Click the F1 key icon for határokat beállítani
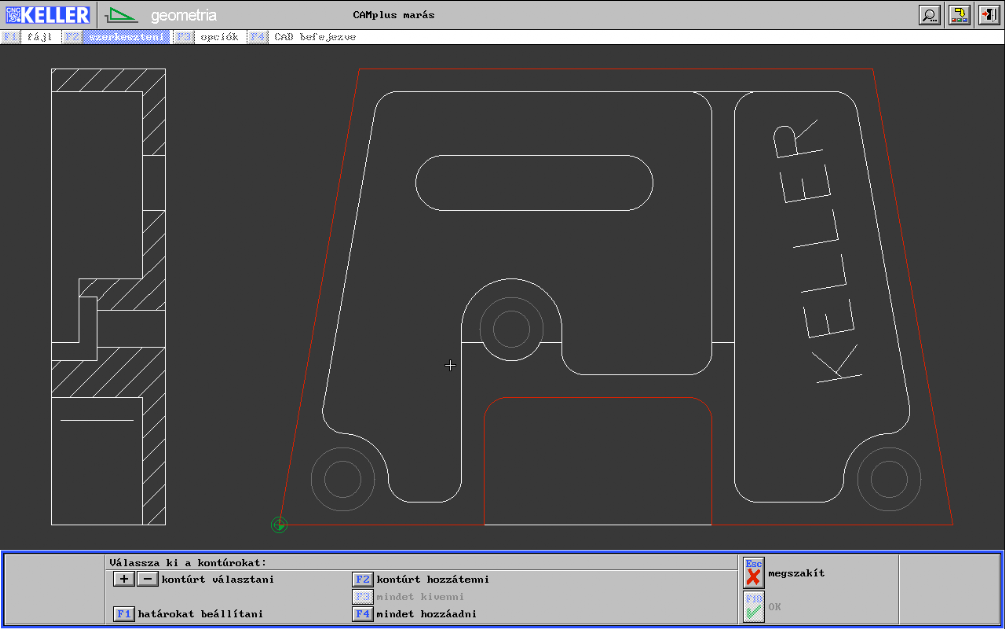 coord(124,614)
